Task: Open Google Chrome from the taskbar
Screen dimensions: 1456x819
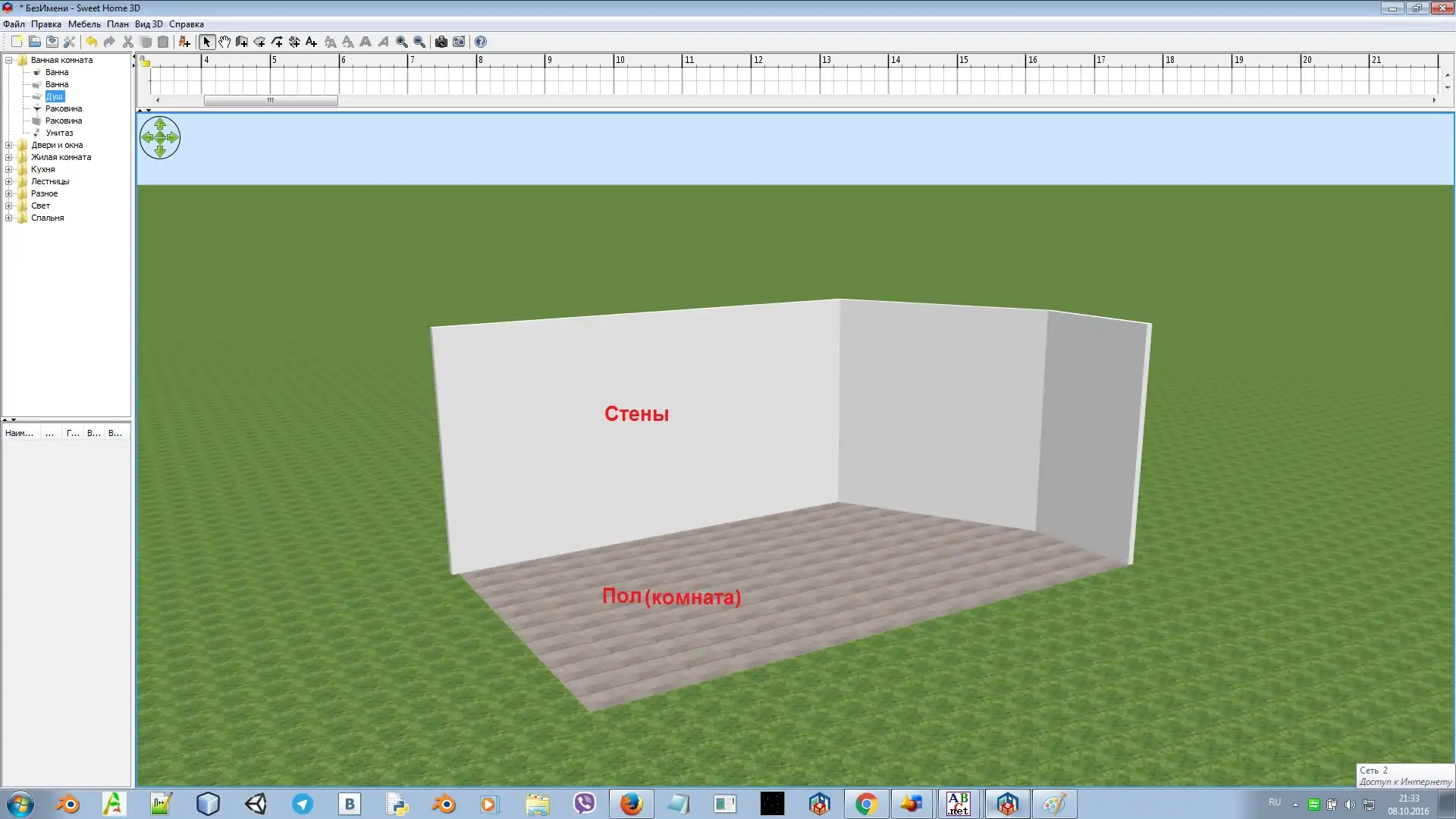Action: (866, 804)
